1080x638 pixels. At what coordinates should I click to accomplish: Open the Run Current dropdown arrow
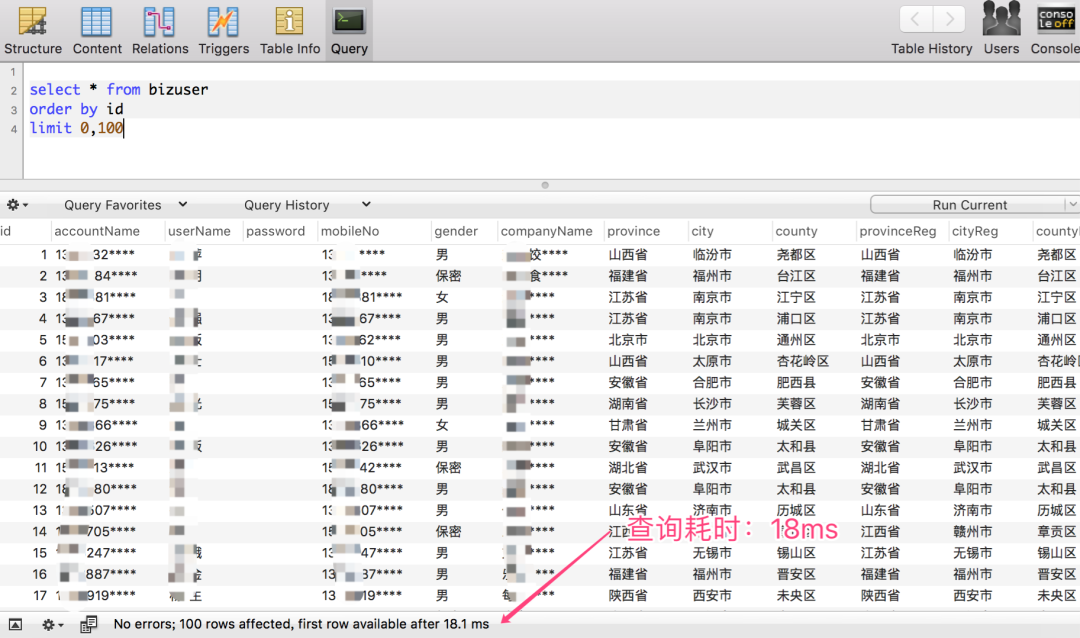[x=1073, y=205]
